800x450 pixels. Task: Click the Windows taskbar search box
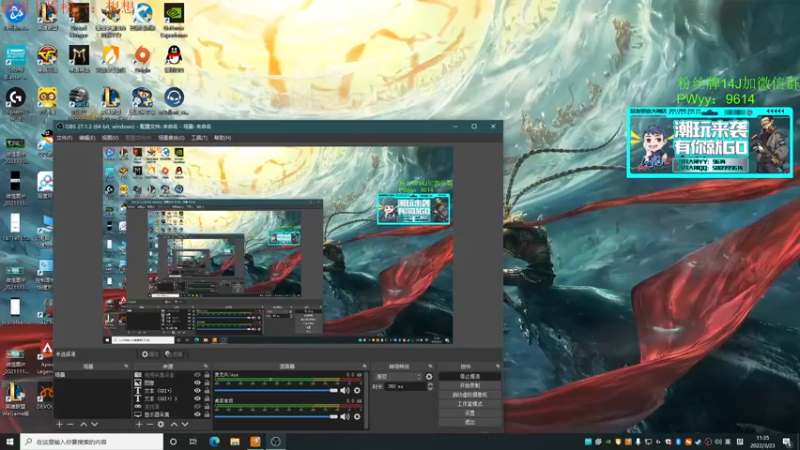(x=92, y=441)
